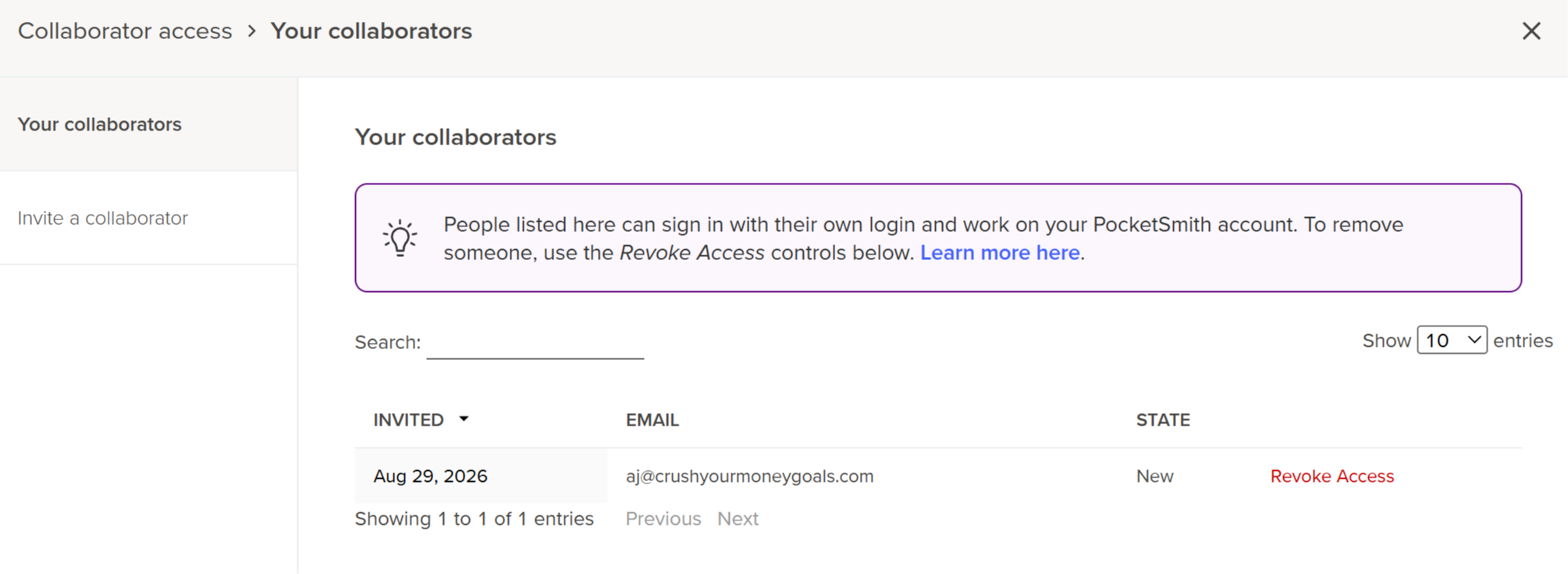Sort by the INVITED column header
This screenshot has height=574, width=1568.
click(x=408, y=420)
